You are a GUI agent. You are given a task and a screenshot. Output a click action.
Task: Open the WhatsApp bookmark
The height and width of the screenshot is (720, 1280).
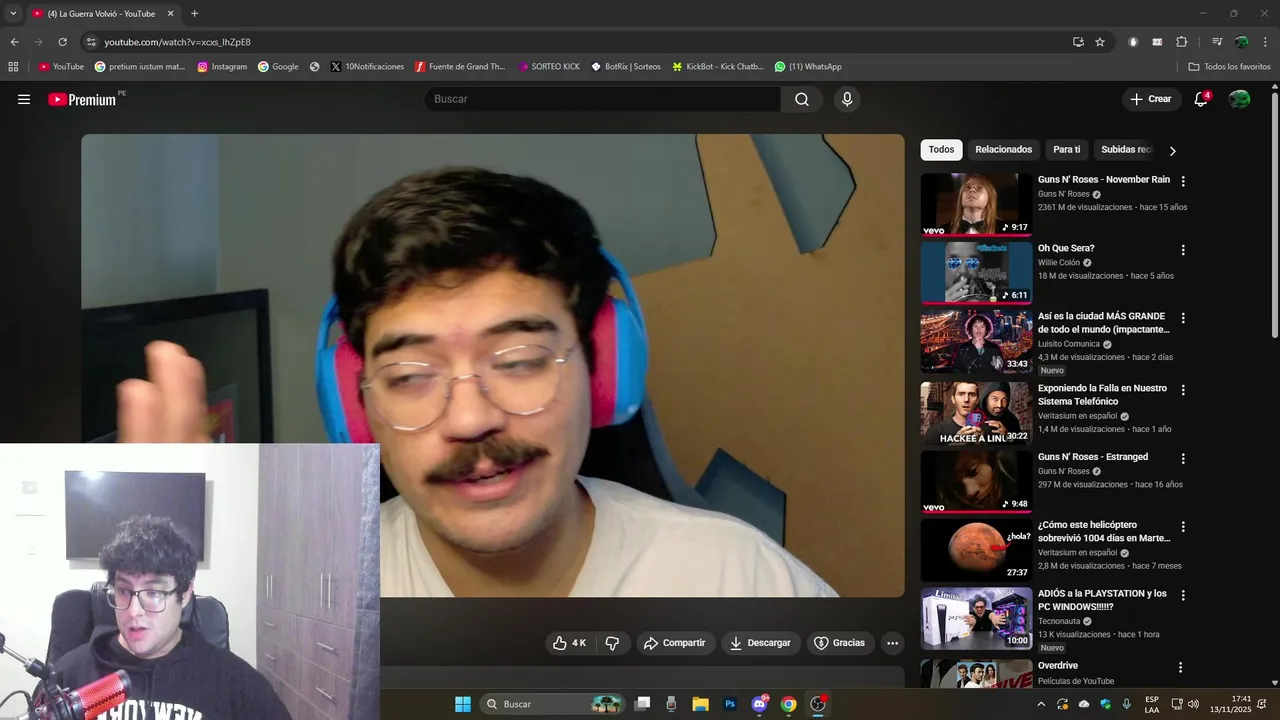(x=808, y=67)
